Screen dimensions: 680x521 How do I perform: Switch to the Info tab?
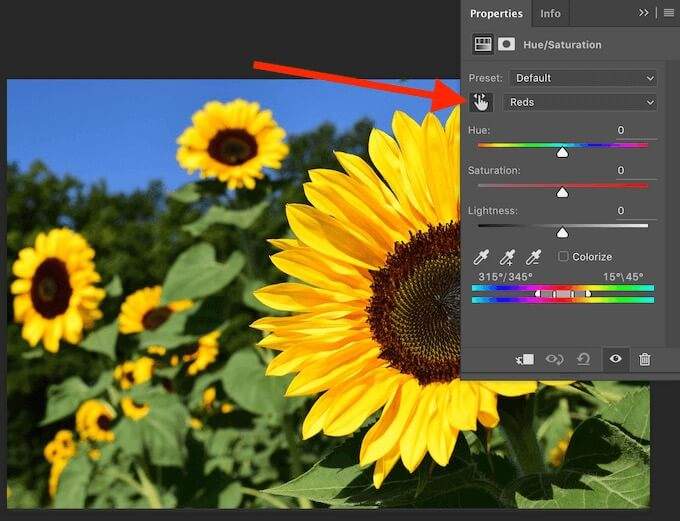click(550, 13)
